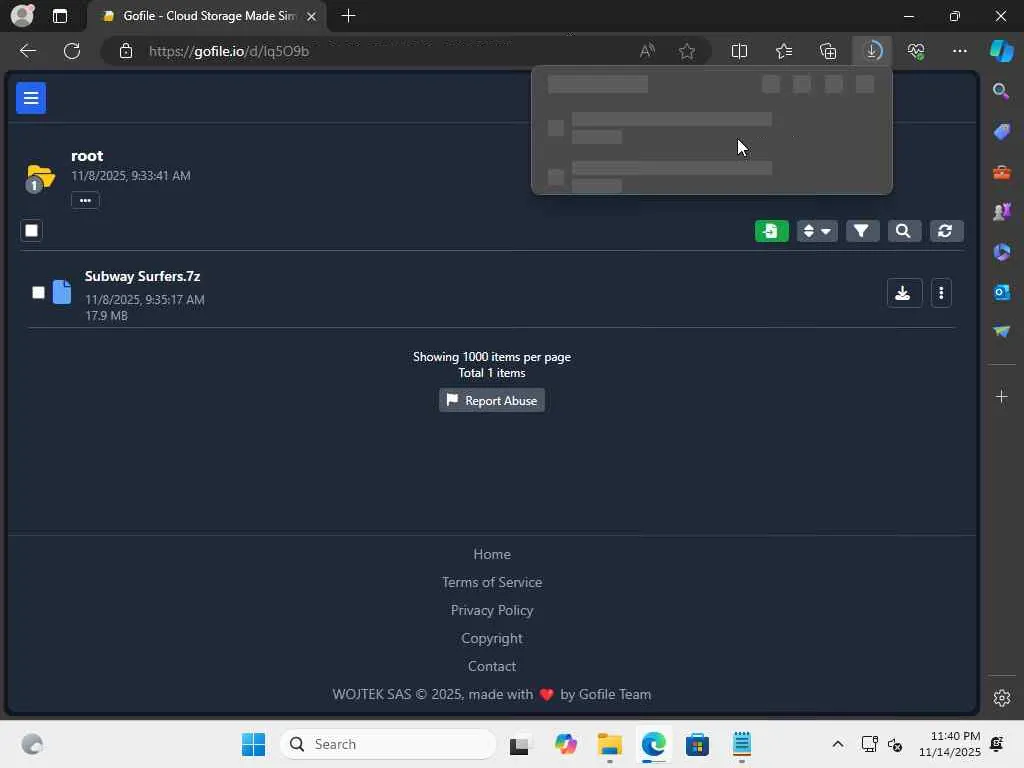Open File Explorer from taskbar
The width and height of the screenshot is (1024, 768).
pos(609,744)
